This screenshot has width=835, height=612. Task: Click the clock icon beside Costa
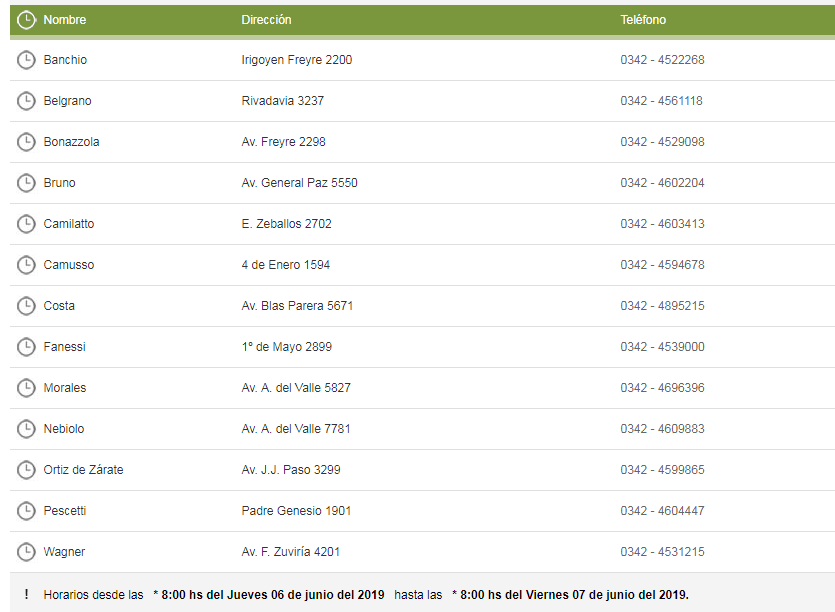pos(26,306)
